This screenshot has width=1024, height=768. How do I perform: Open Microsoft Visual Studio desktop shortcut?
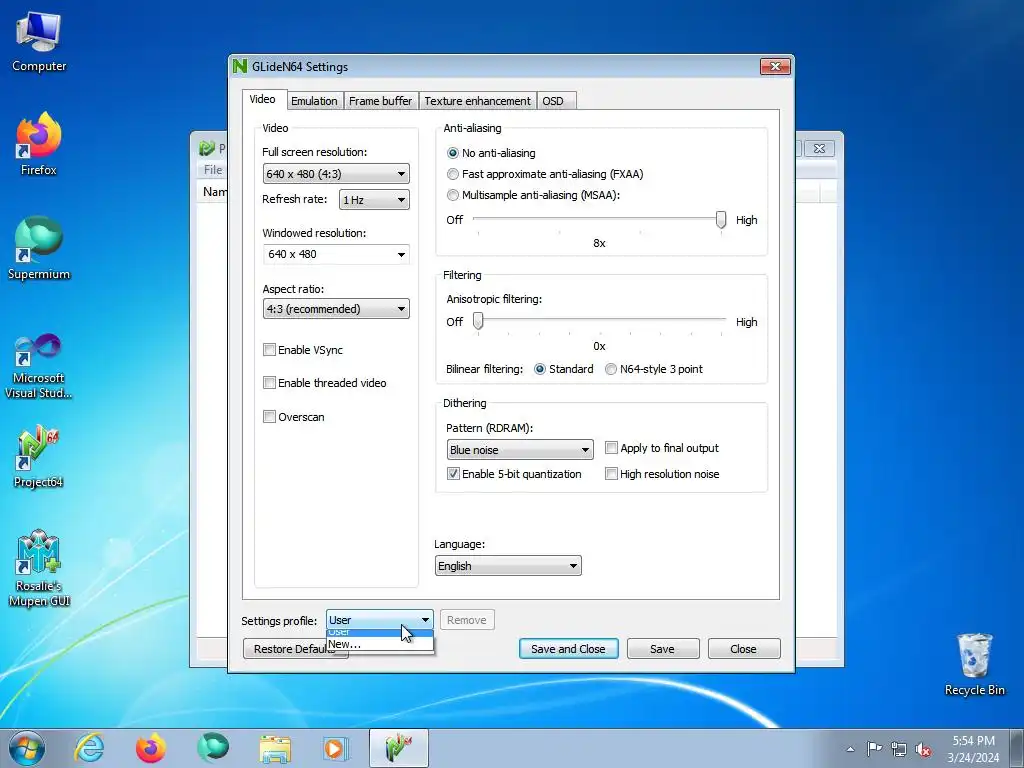(x=39, y=366)
